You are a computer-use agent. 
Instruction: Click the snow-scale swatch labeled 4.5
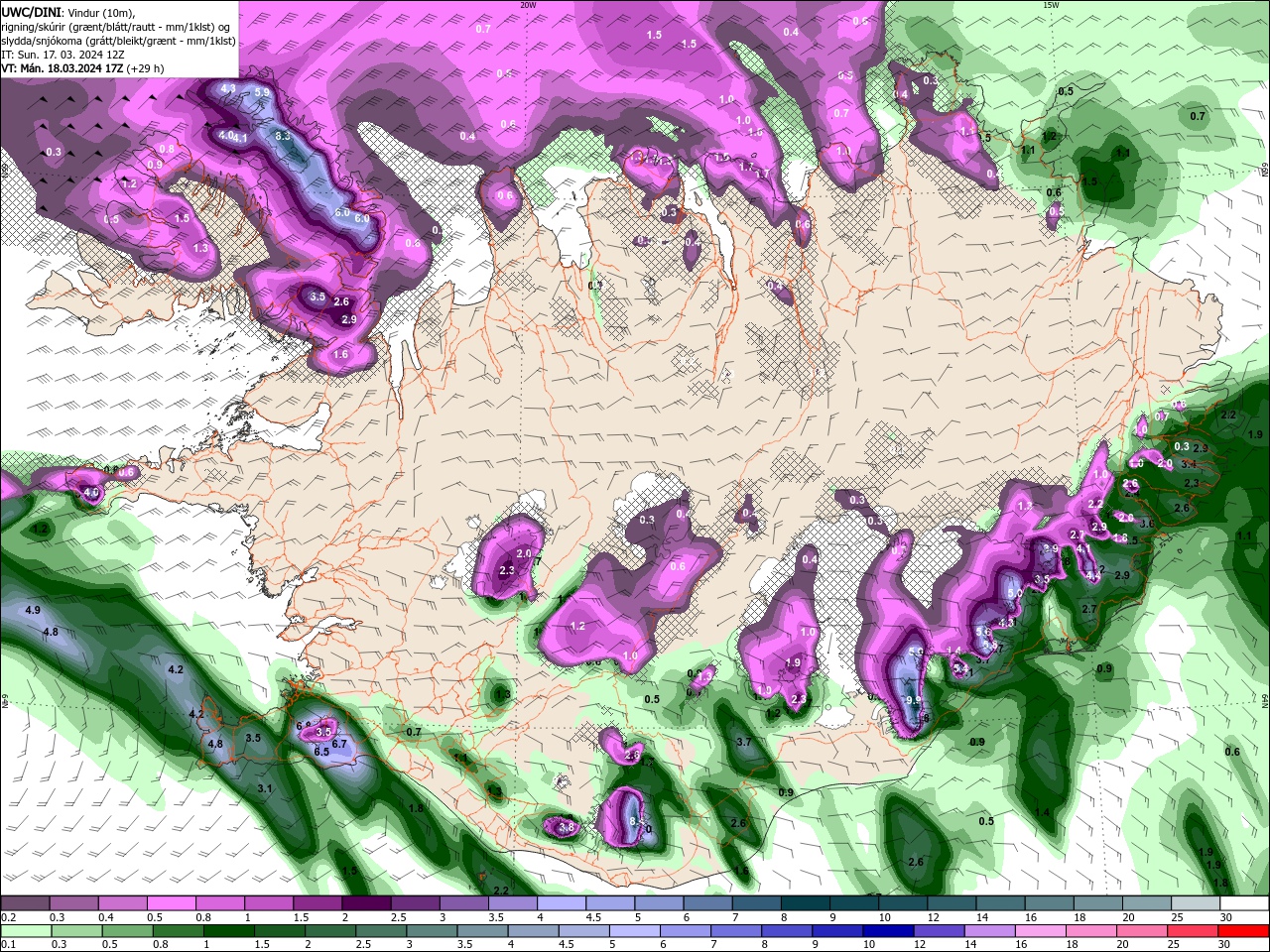click(608, 903)
